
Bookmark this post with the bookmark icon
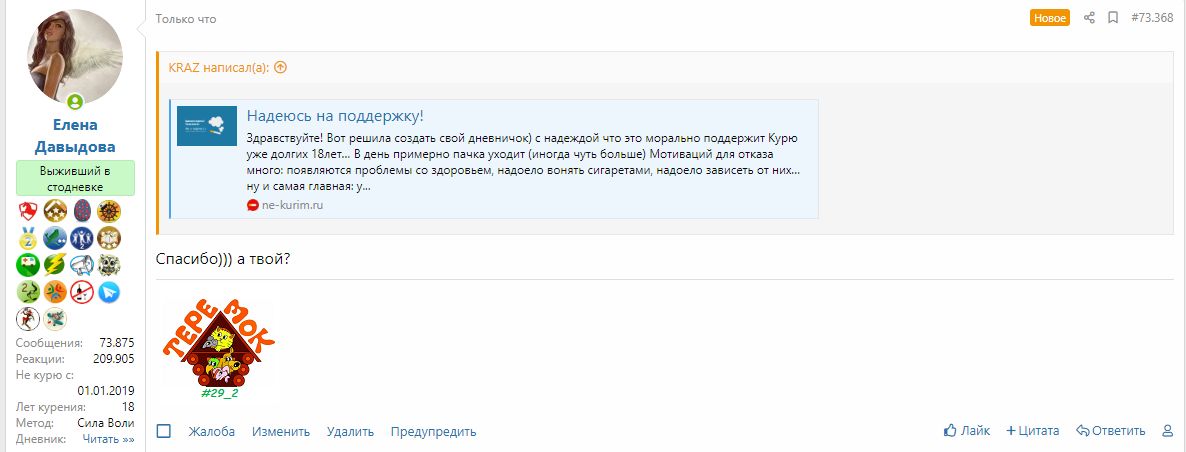[1113, 18]
